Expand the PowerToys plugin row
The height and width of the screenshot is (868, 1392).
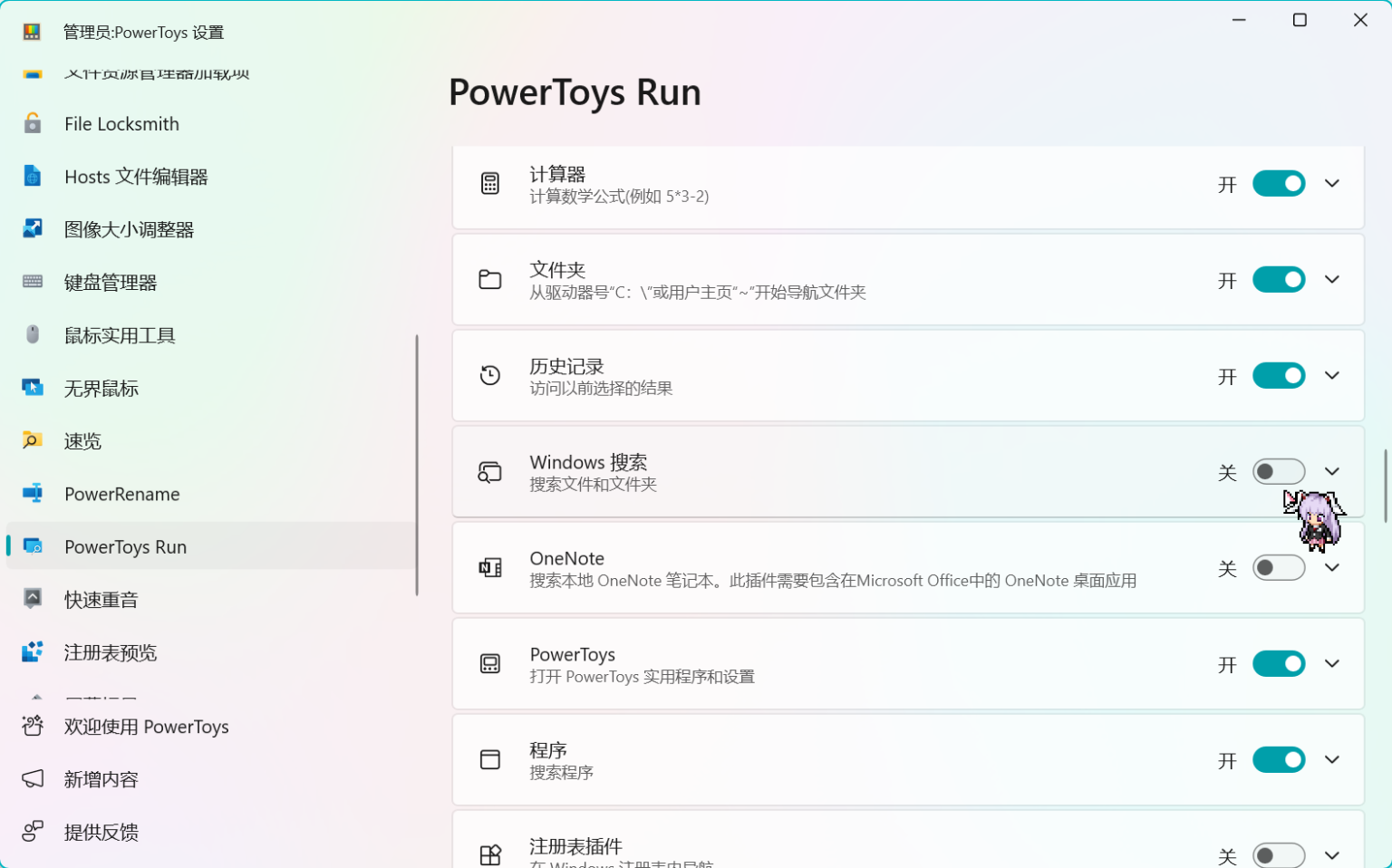coord(1332,663)
